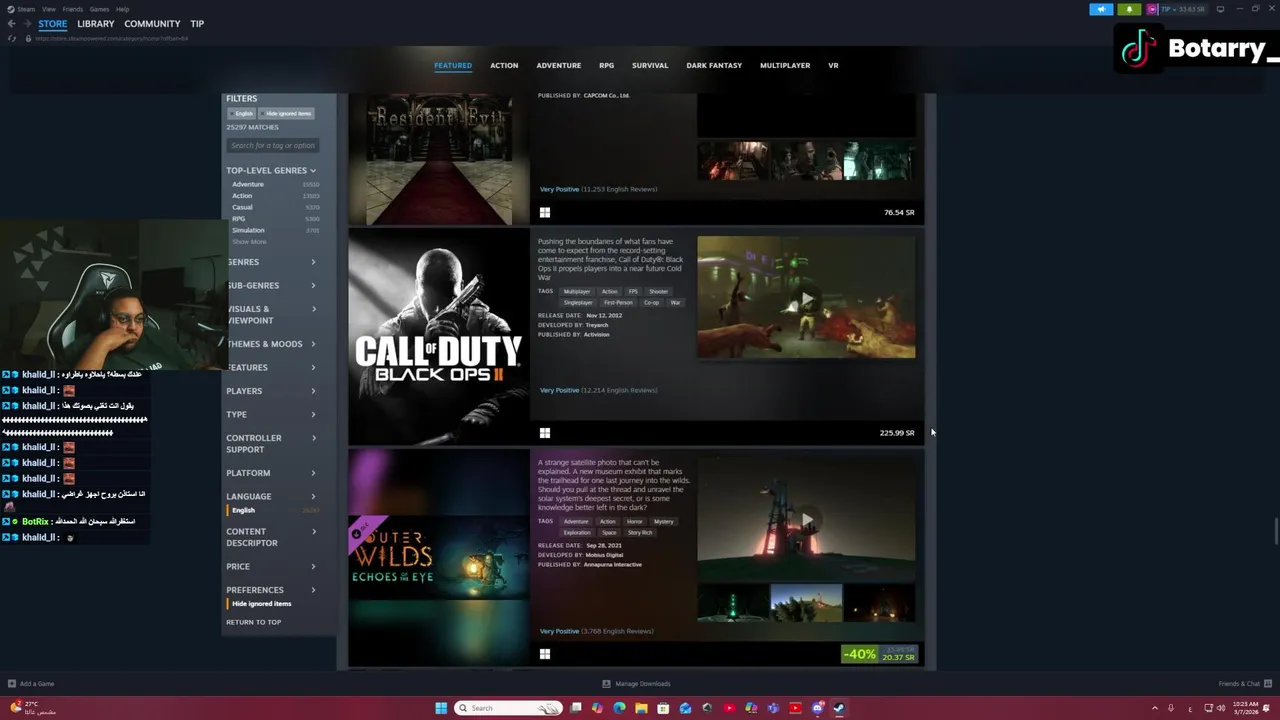Click the Add a Game plus icon

(x=12, y=684)
